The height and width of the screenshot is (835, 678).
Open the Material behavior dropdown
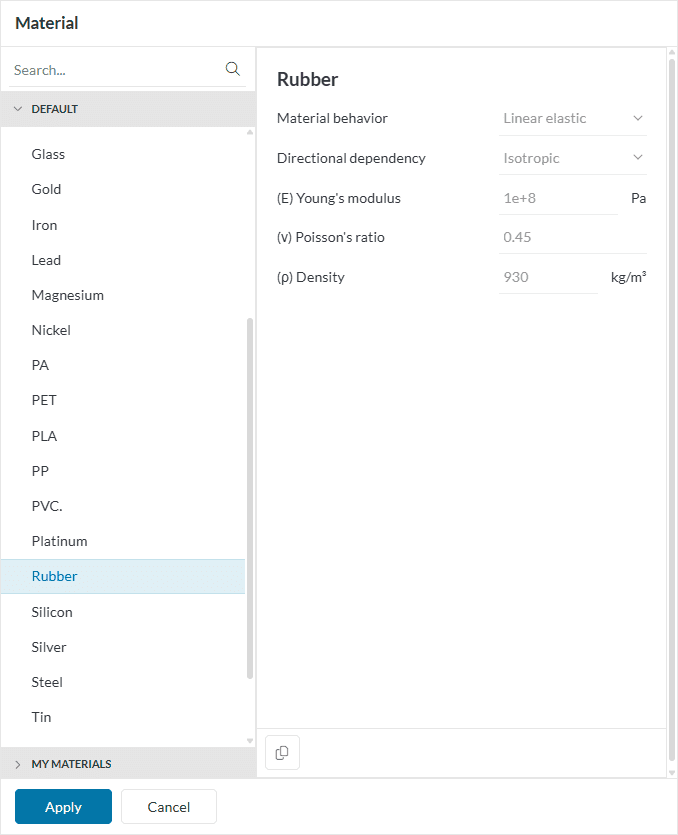(573, 118)
